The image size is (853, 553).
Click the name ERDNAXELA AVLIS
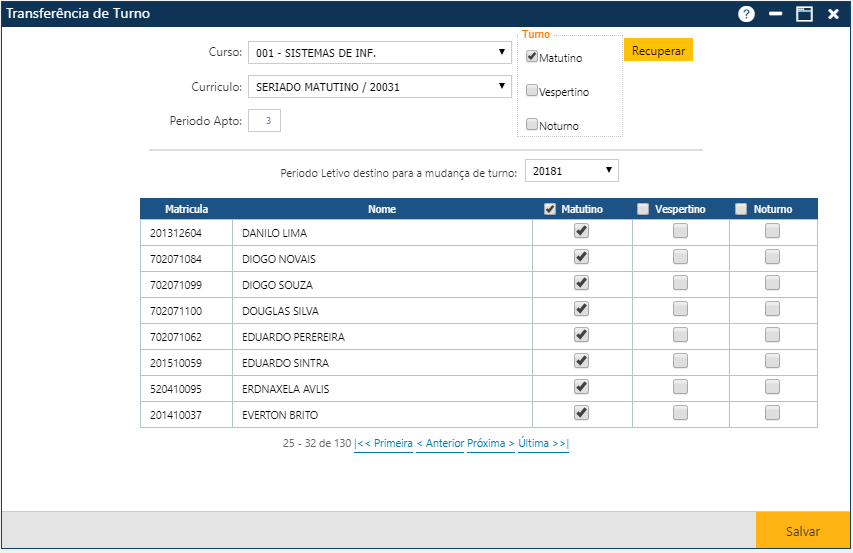pos(285,389)
